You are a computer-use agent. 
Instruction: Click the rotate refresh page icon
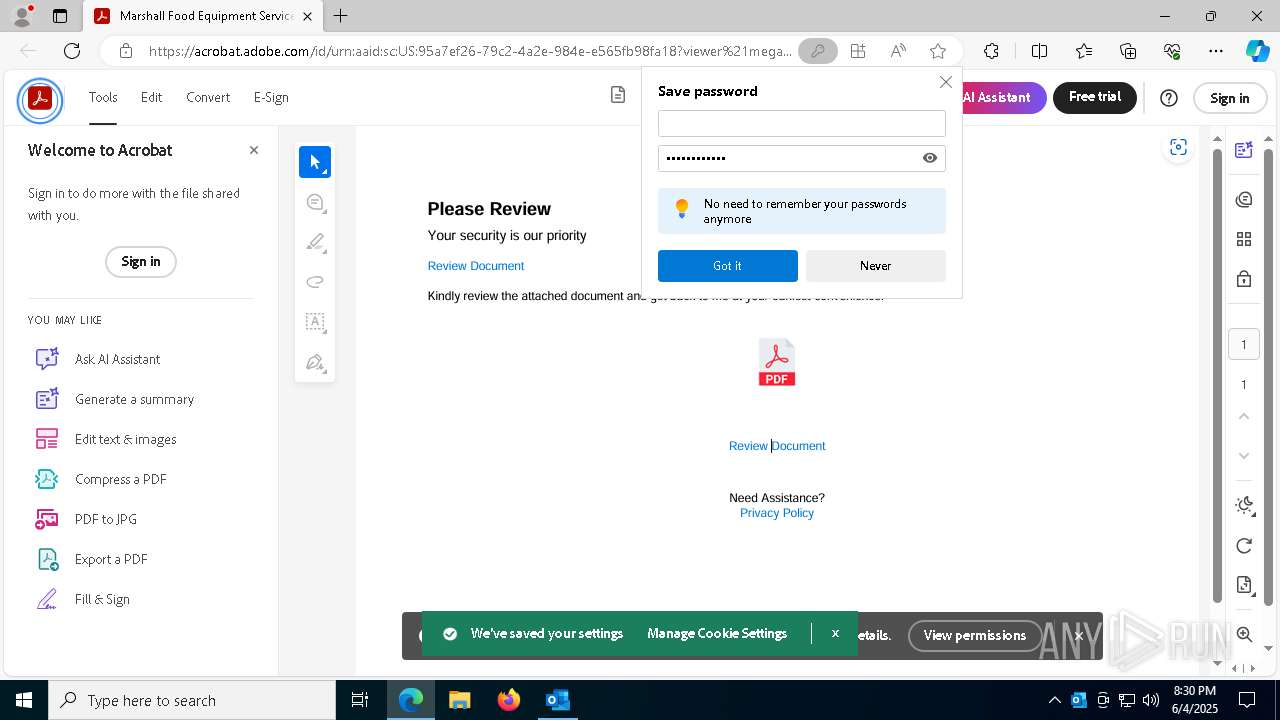(x=1244, y=545)
